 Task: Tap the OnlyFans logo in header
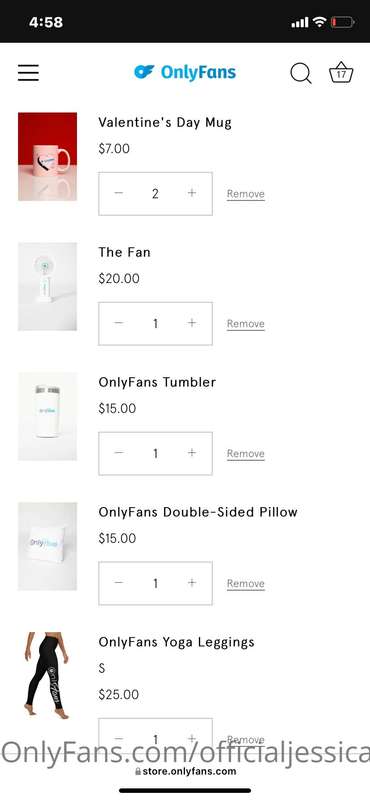pyautogui.click(x=185, y=72)
